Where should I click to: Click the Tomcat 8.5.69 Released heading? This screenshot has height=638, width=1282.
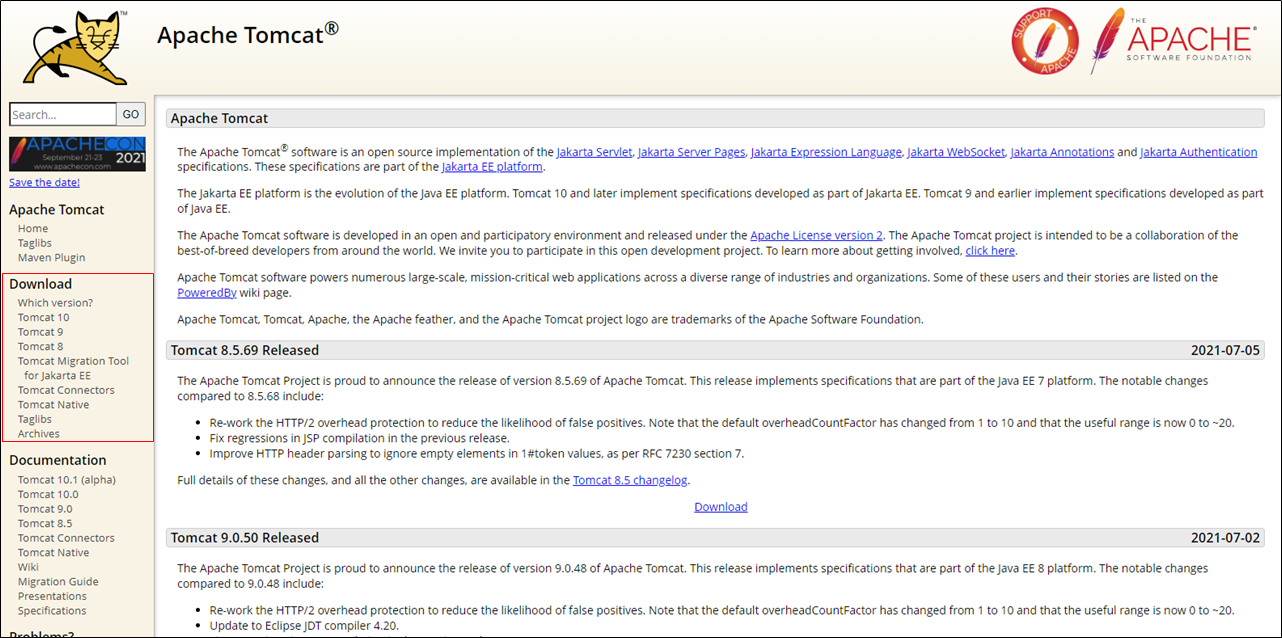coord(245,350)
